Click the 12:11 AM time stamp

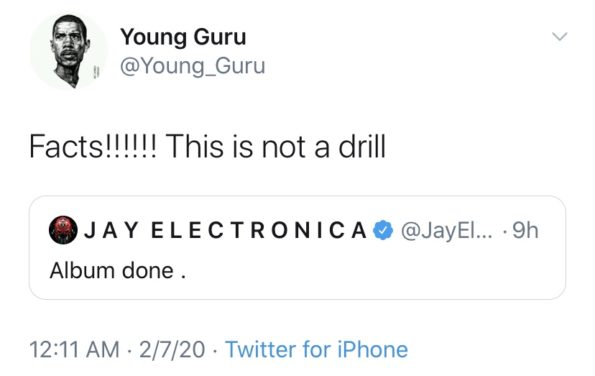(74, 349)
